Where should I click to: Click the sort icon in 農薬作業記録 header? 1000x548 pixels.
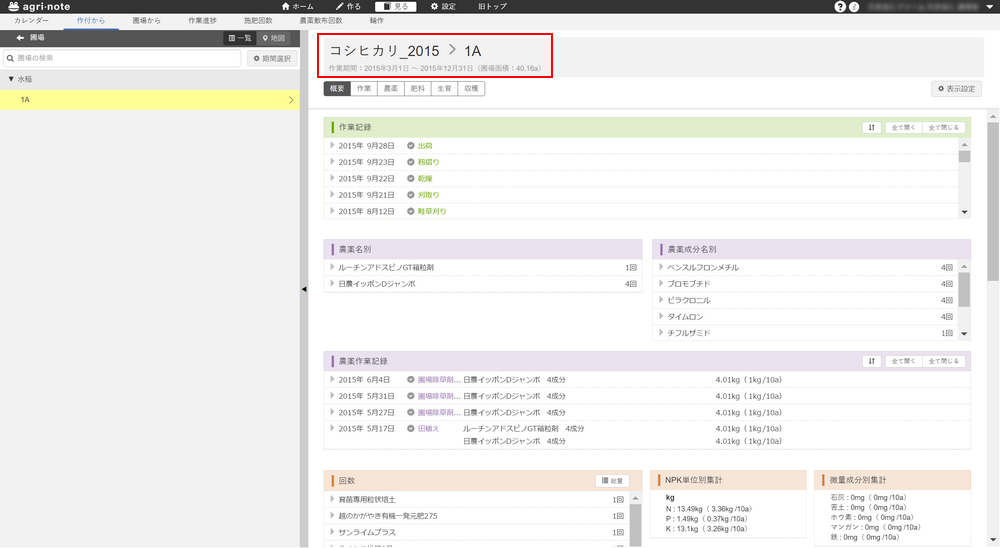point(872,361)
